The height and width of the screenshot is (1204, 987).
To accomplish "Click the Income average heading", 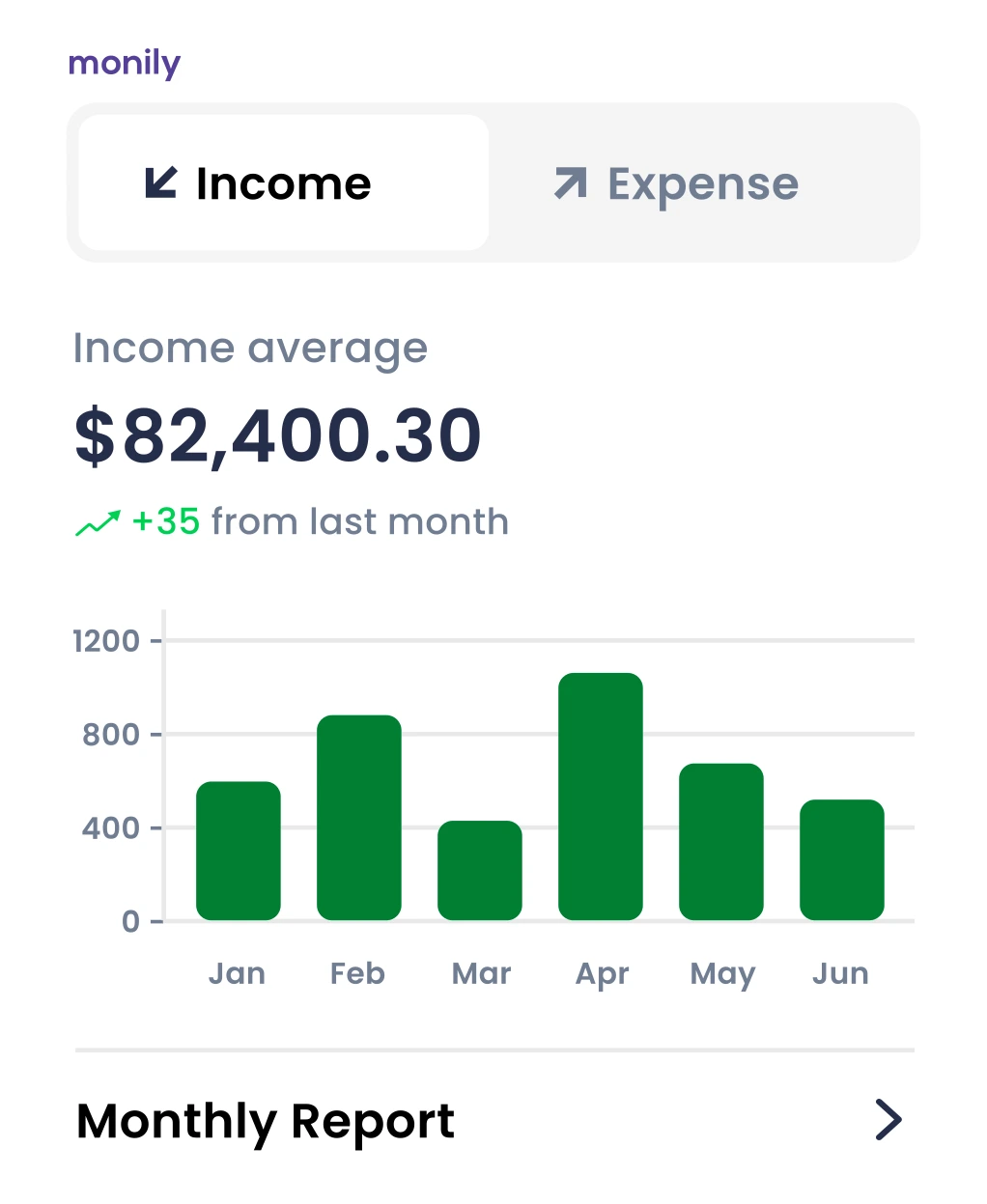I will pyautogui.click(x=250, y=349).
